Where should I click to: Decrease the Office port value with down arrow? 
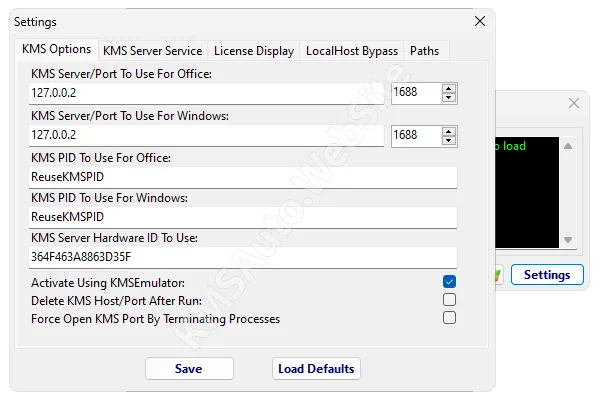[449, 97]
